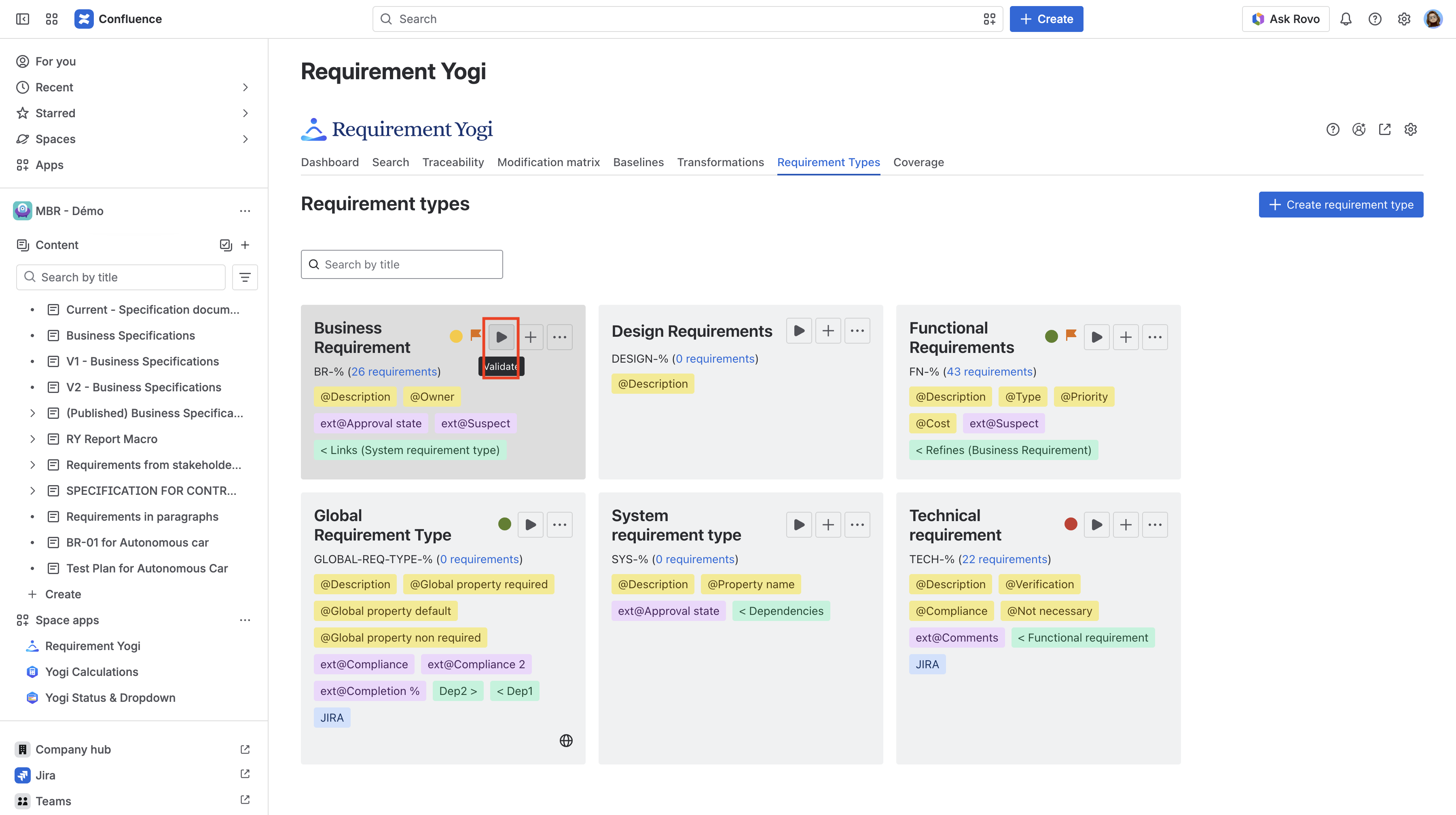Validate the Design Requirements type
Screen dimensions: 1456x815
(x=799, y=331)
